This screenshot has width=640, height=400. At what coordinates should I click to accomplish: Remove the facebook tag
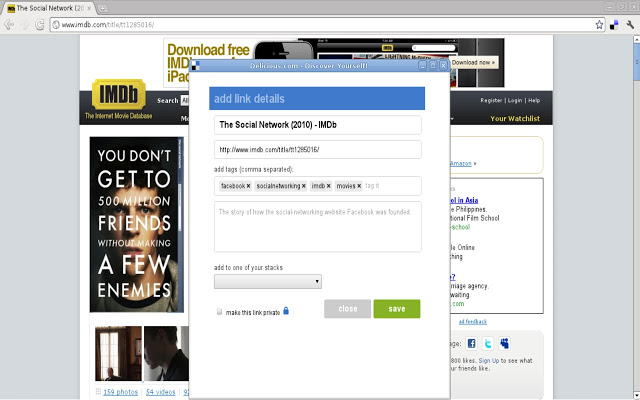[248, 186]
